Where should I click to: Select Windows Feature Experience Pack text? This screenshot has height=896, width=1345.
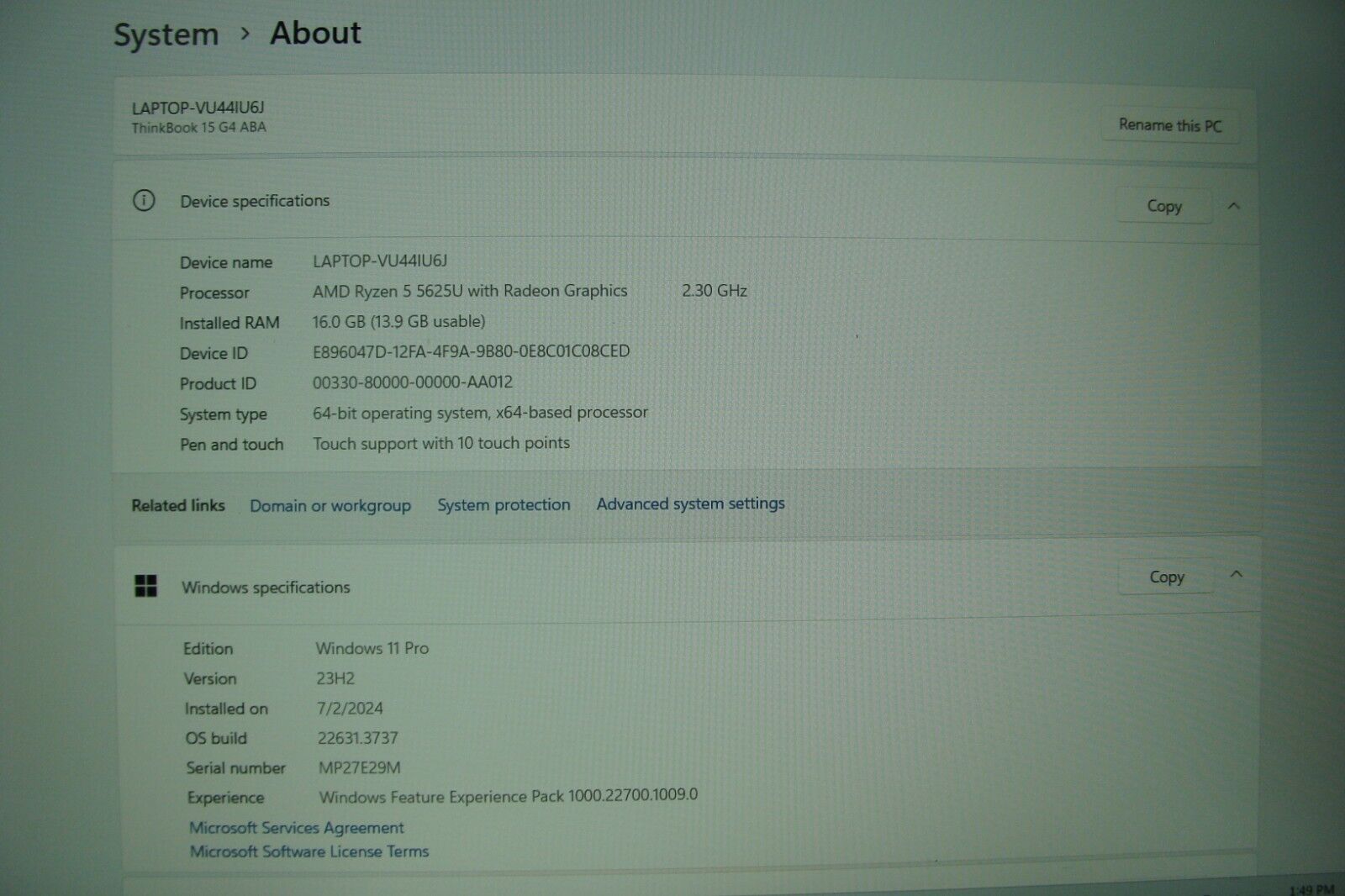coord(509,796)
